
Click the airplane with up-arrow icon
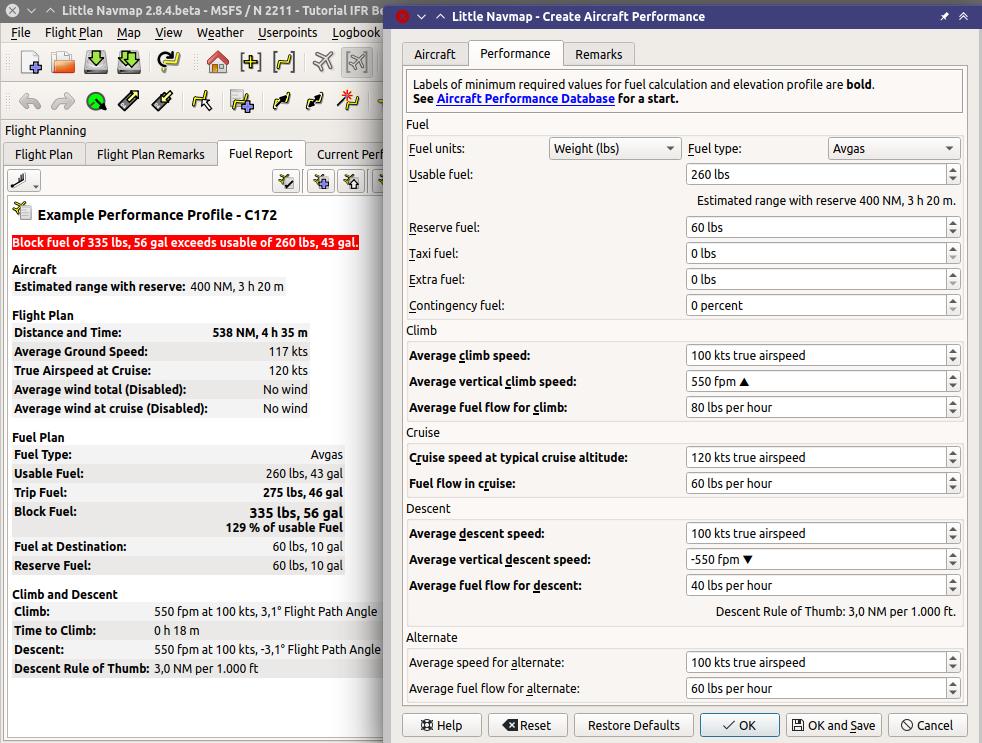351,181
